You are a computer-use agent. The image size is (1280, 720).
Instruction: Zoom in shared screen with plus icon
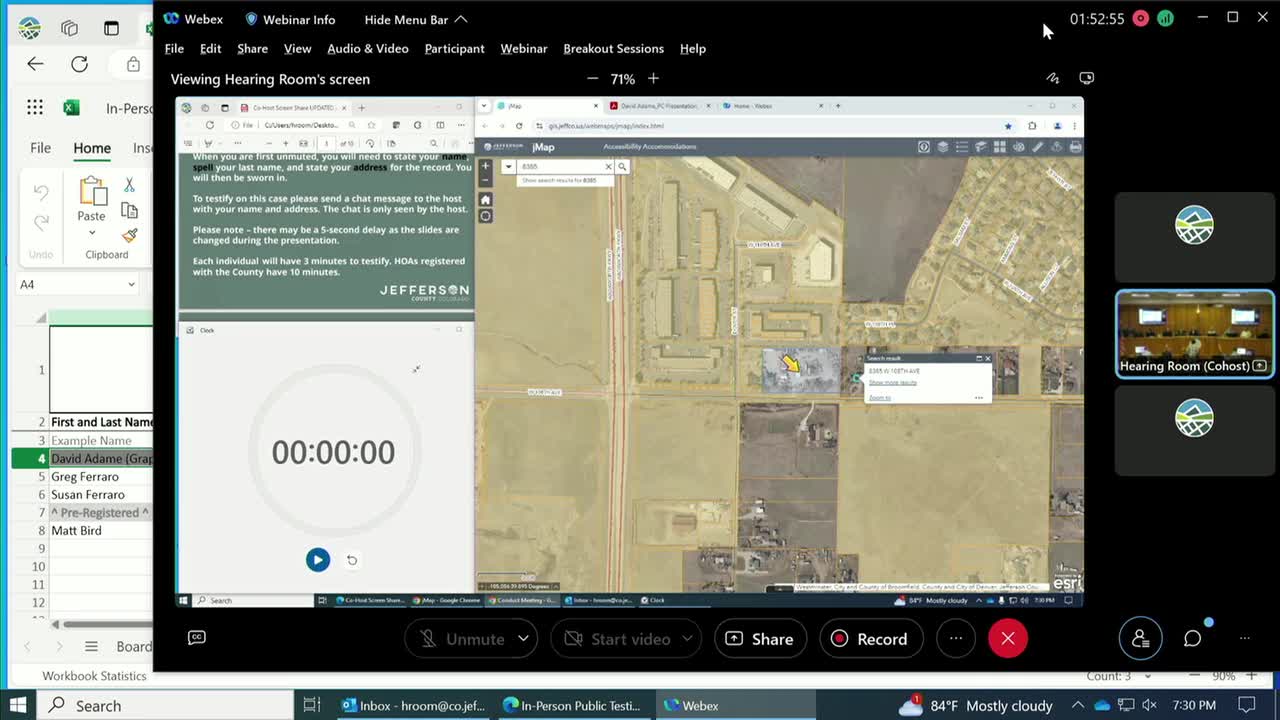(x=653, y=78)
